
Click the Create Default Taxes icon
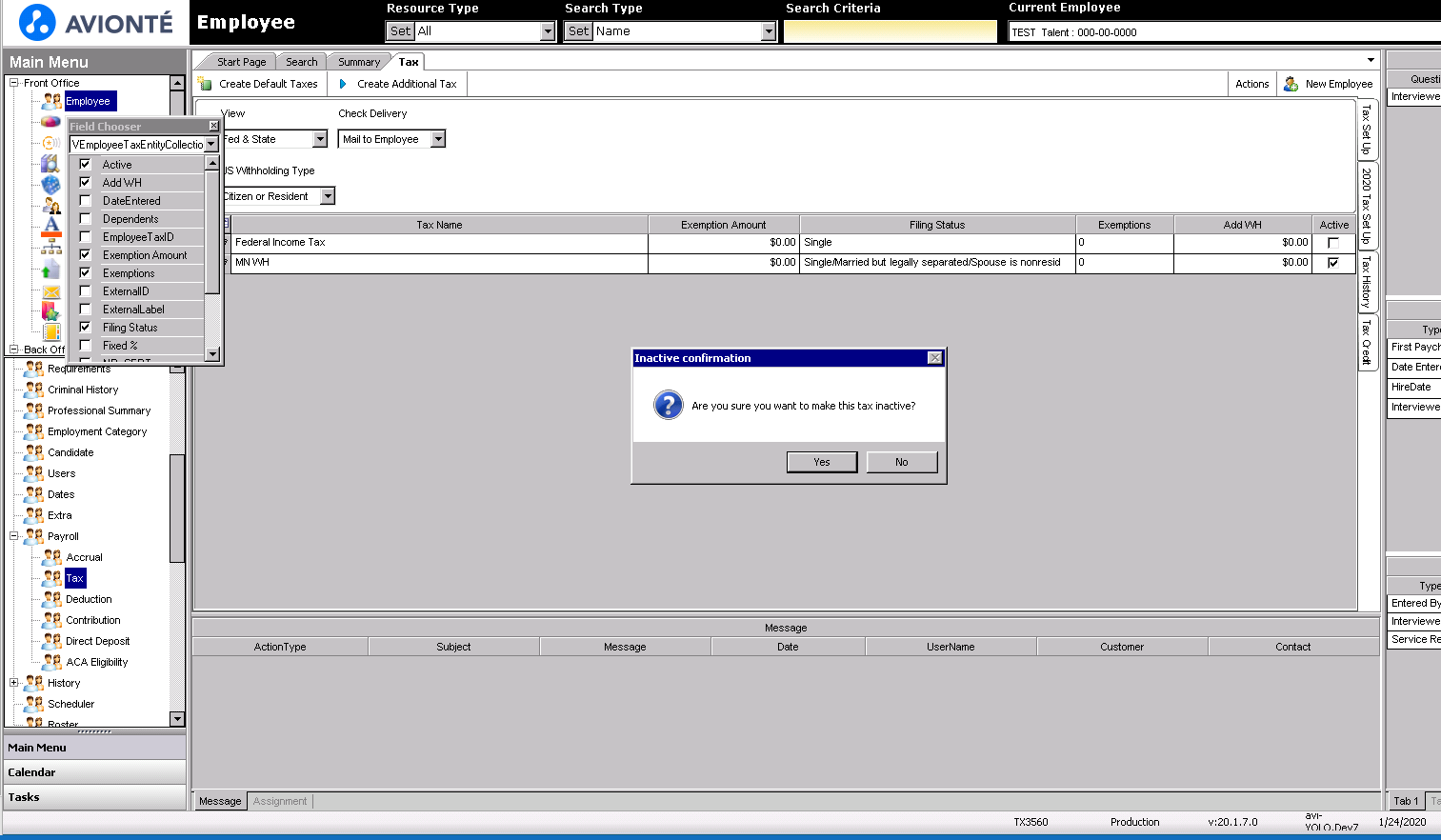[x=205, y=84]
